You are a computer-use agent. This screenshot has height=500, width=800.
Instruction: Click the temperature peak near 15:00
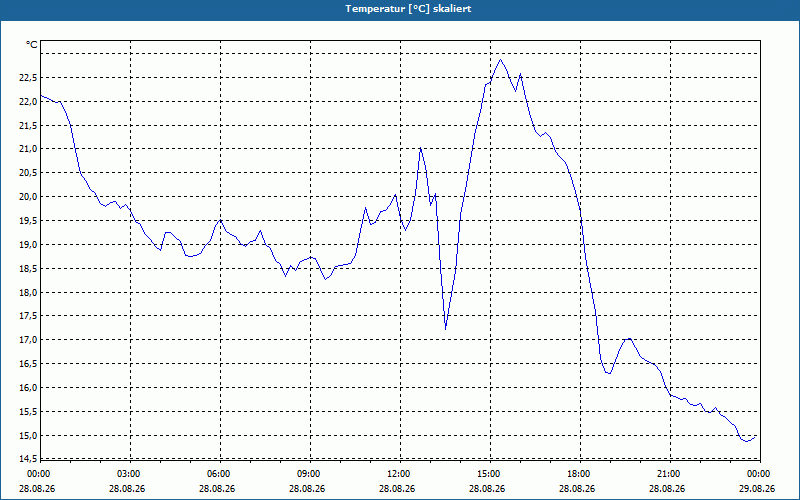pyautogui.click(x=501, y=60)
